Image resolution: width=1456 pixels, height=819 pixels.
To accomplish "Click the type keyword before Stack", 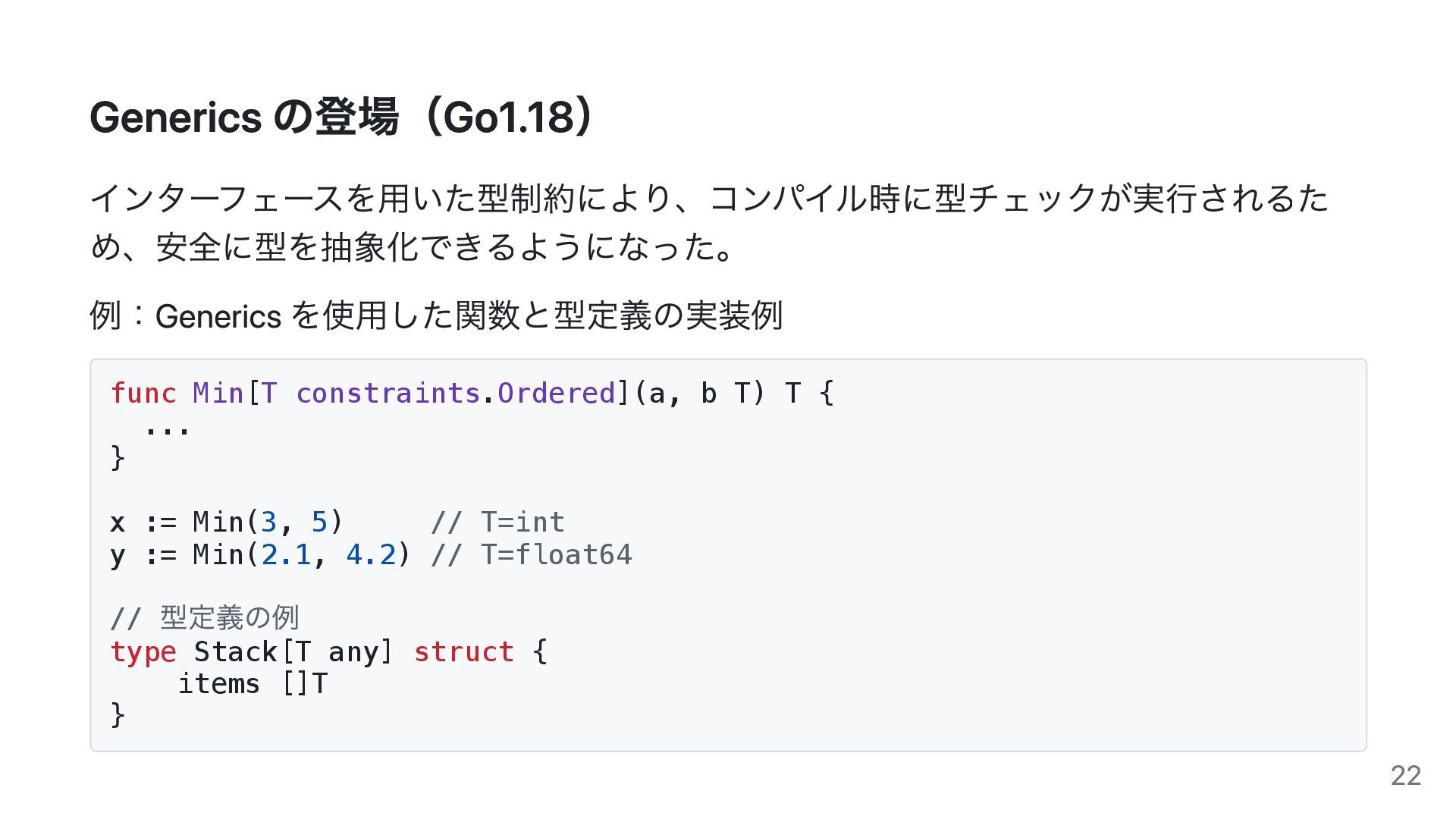I will point(143,652).
